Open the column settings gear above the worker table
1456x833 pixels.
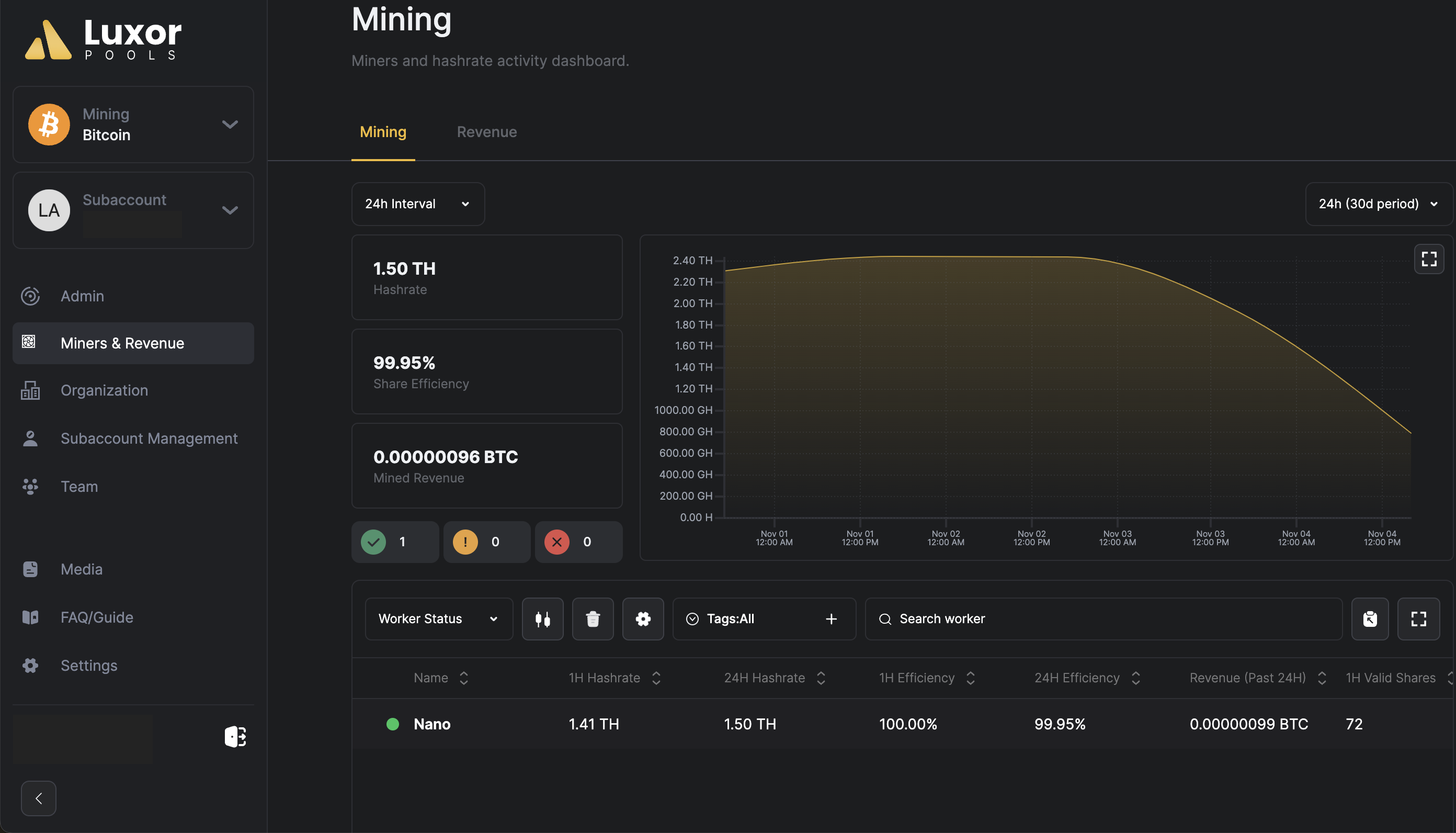[x=643, y=618]
